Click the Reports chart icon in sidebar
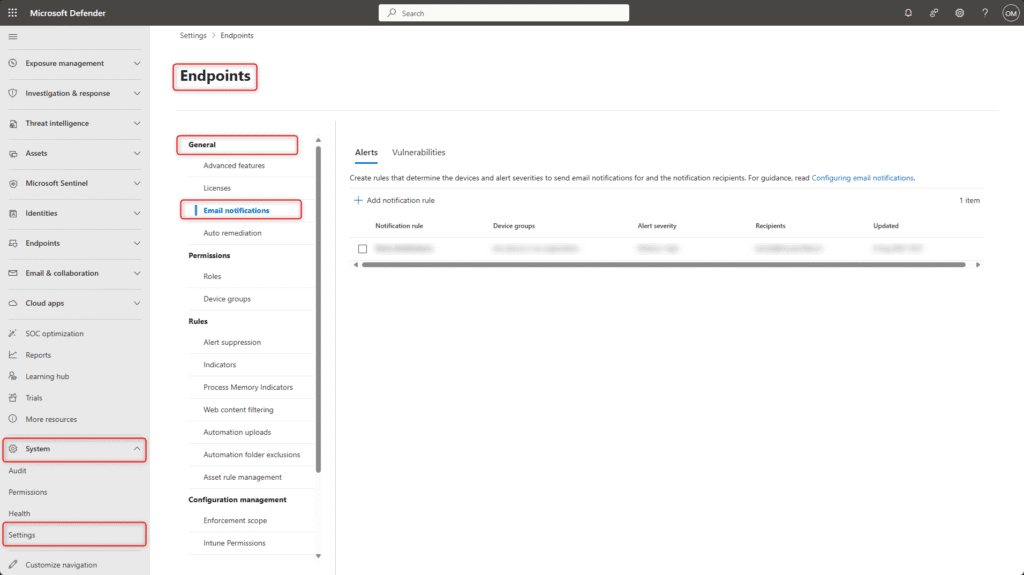 (13, 355)
